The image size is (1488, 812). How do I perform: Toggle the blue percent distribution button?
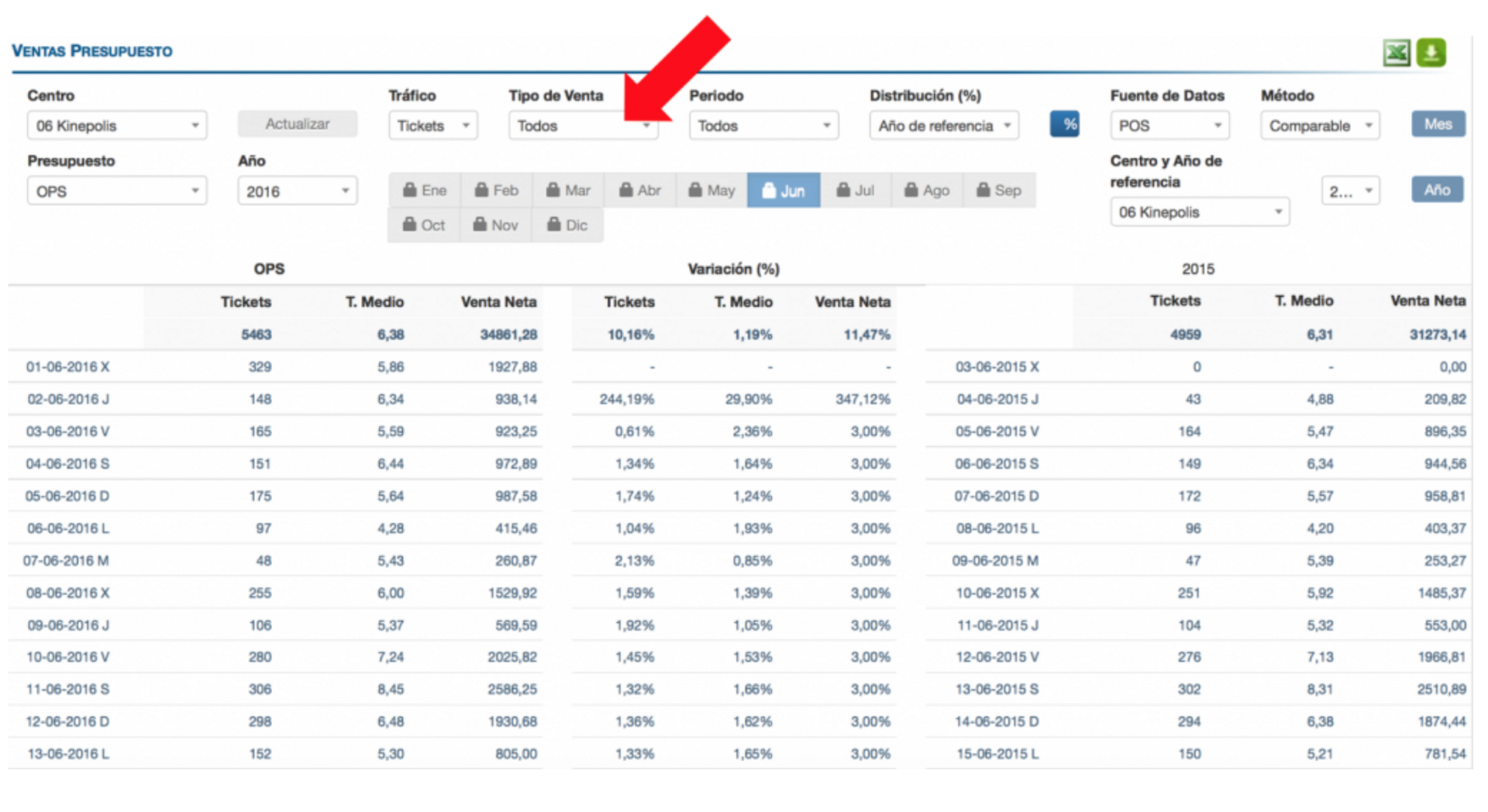(1065, 125)
